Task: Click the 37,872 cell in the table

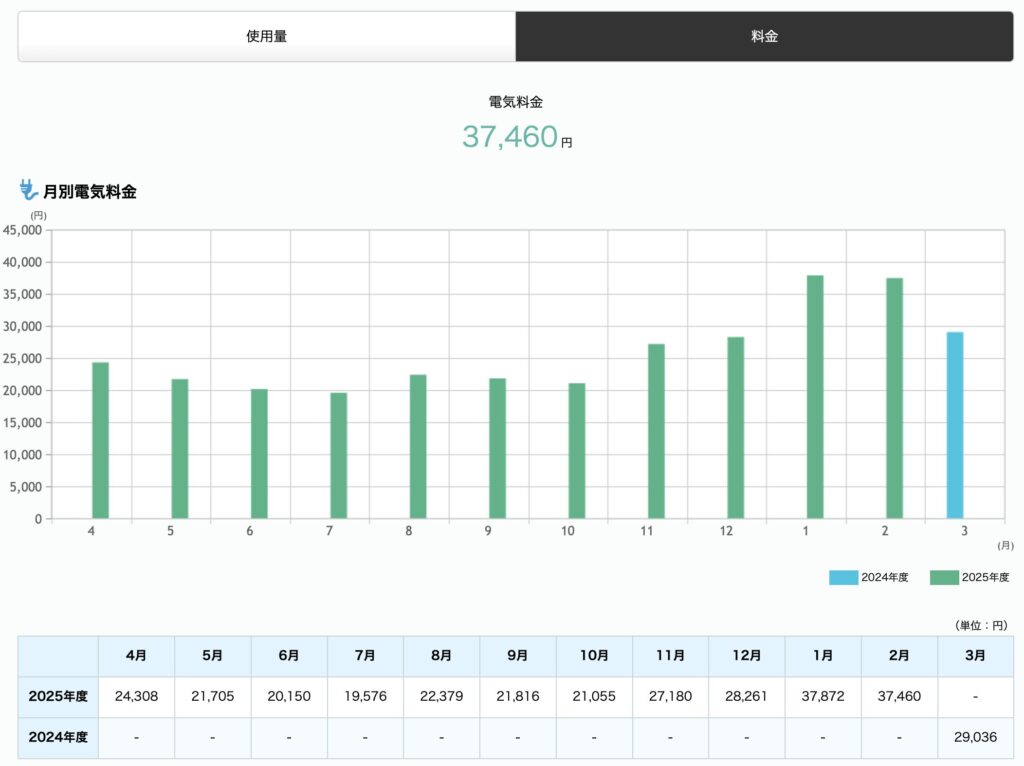Action: (x=823, y=697)
